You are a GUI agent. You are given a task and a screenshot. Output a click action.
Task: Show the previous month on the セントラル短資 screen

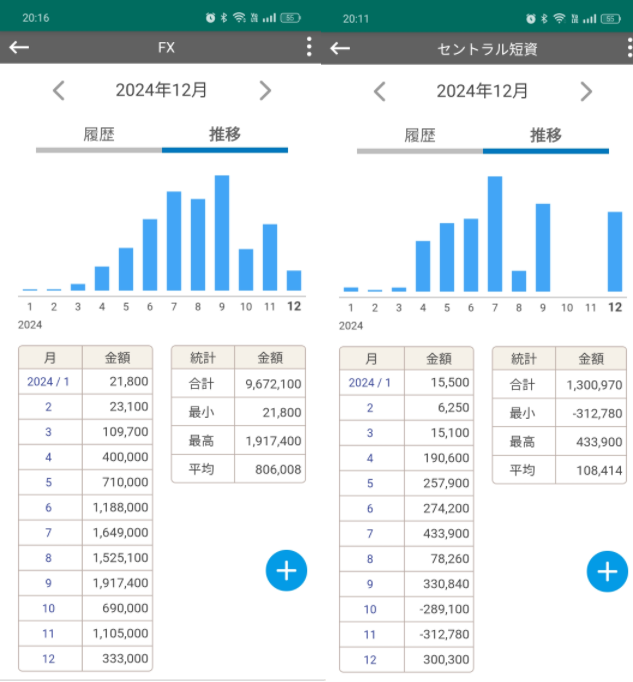click(380, 92)
